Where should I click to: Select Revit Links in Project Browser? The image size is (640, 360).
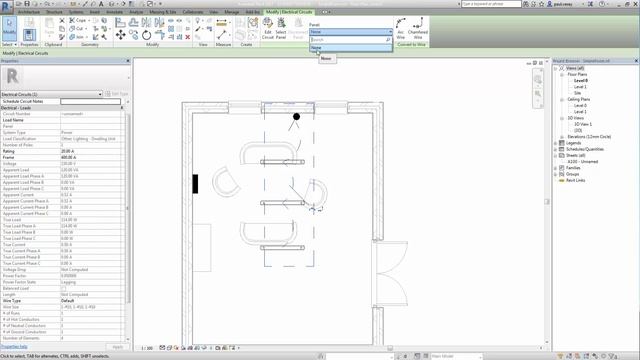coord(576,180)
